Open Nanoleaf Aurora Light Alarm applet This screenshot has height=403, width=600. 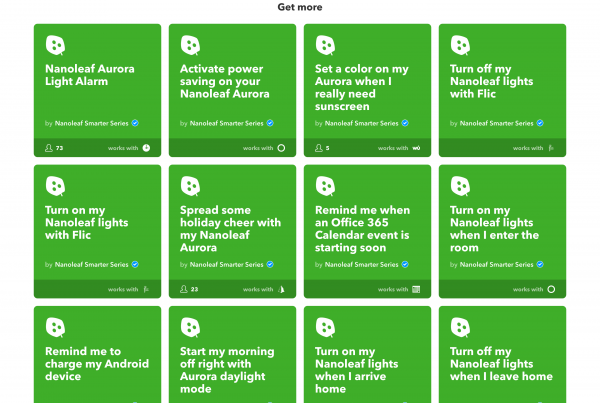98,90
